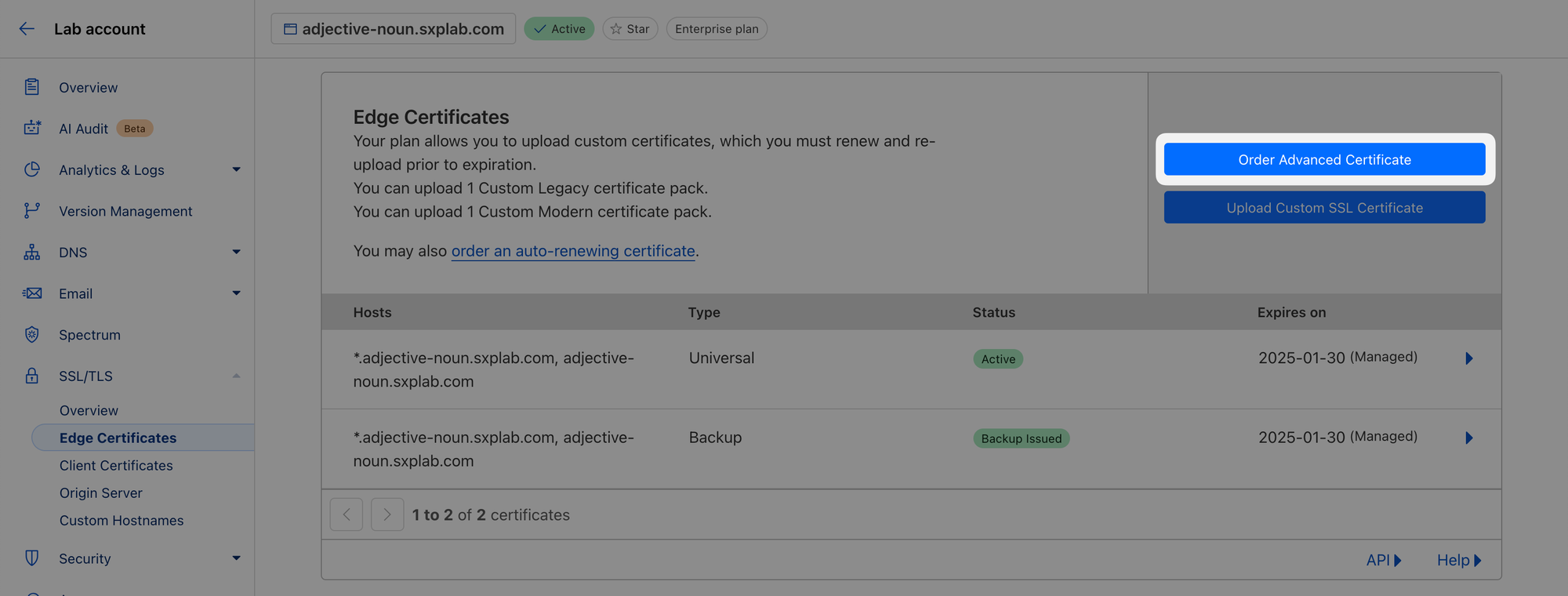The image size is (1568, 596).
Task: Expand the Analytics & Logs menu arrow
Action: click(x=236, y=169)
